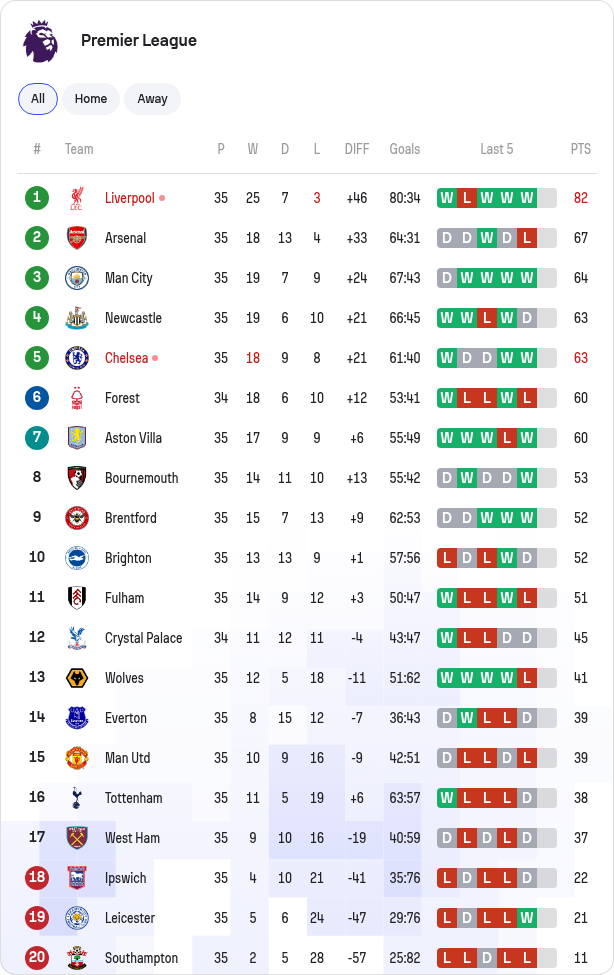Image resolution: width=614 pixels, height=975 pixels.
Task: Switch to the Away standings tab
Action: click(x=152, y=99)
